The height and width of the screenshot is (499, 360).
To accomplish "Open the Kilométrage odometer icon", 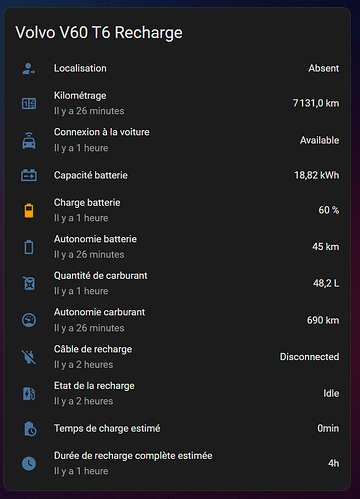I will (x=29, y=104).
